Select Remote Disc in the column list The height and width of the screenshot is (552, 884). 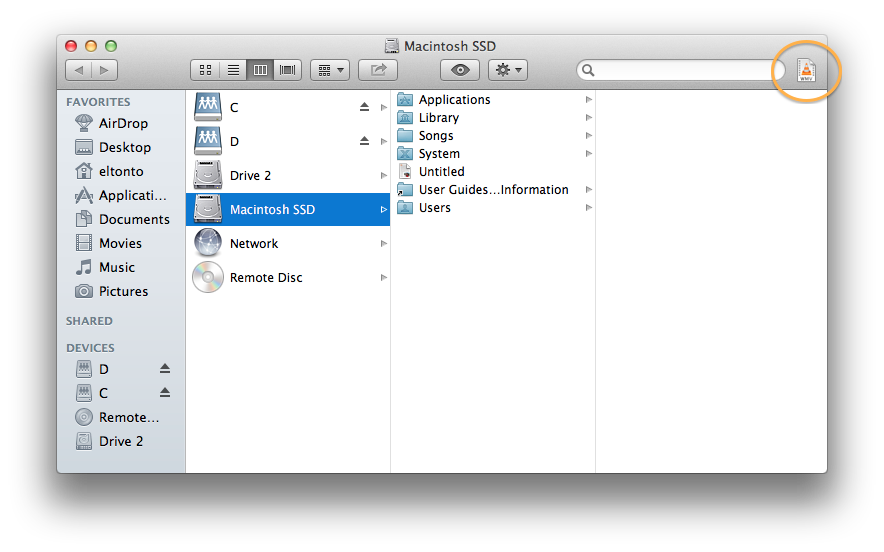tap(288, 277)
